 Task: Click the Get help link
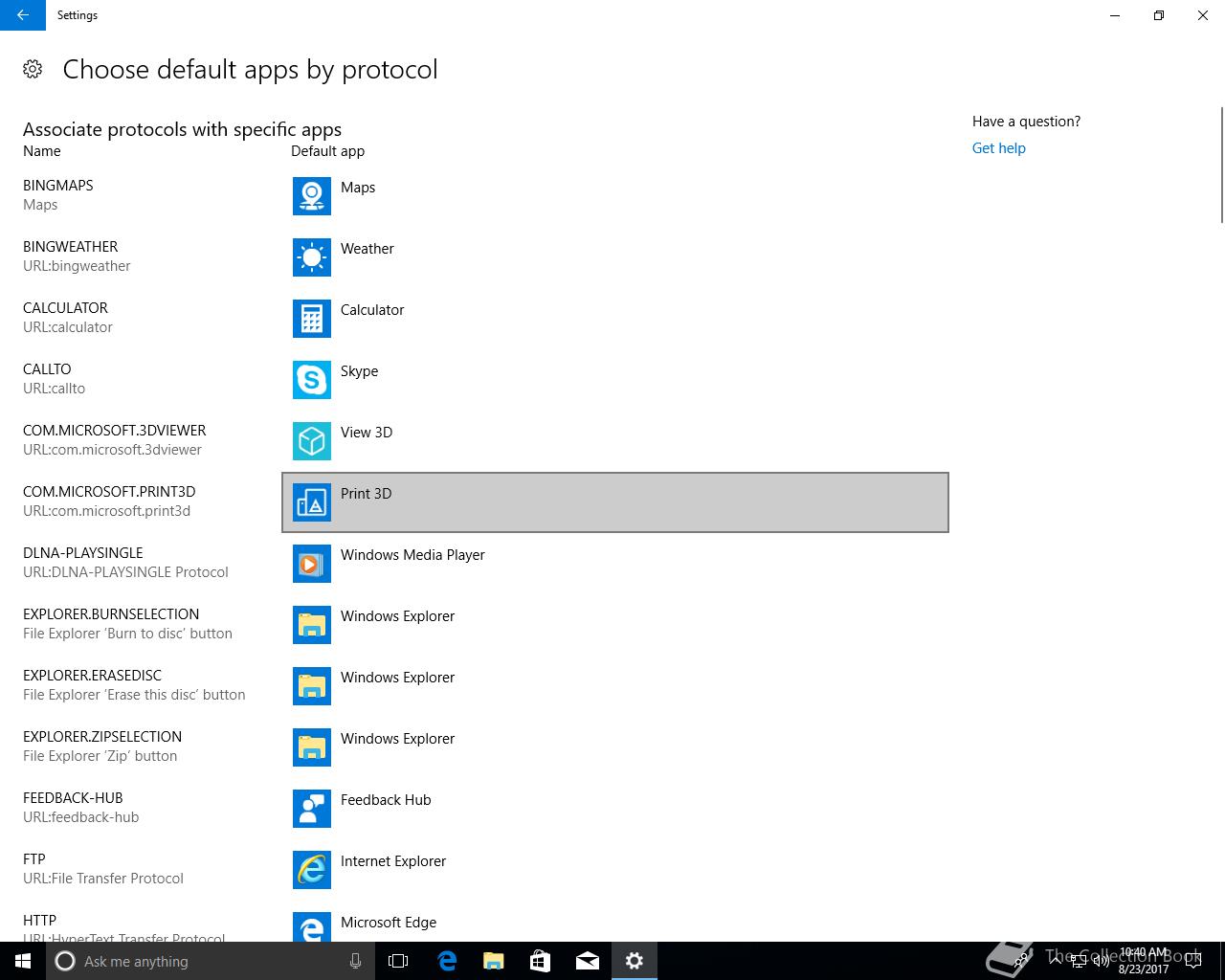coord(998,148)
